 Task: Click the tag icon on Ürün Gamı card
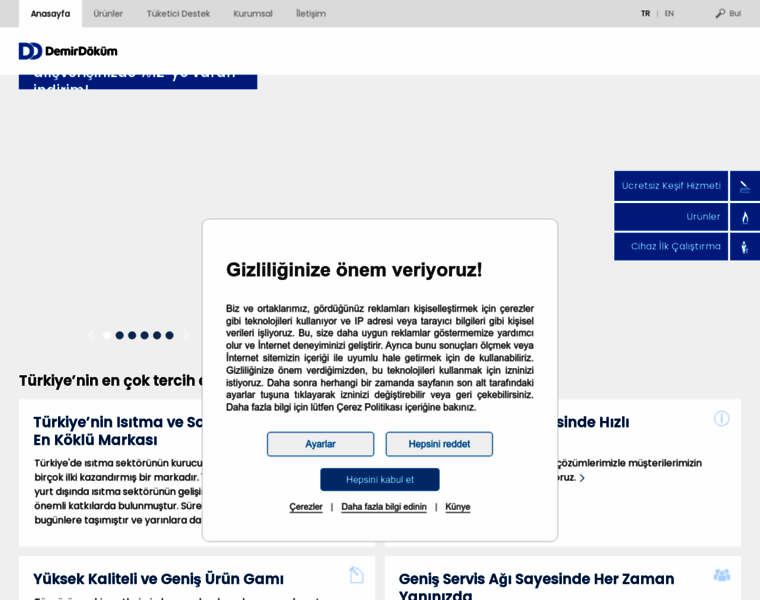tap(356, 575)
